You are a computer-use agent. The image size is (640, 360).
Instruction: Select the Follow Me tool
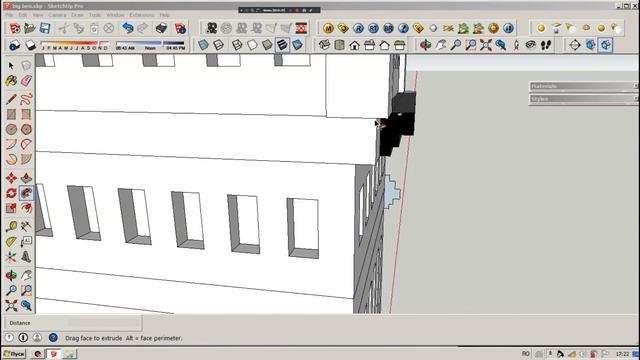tap(26, 193)
